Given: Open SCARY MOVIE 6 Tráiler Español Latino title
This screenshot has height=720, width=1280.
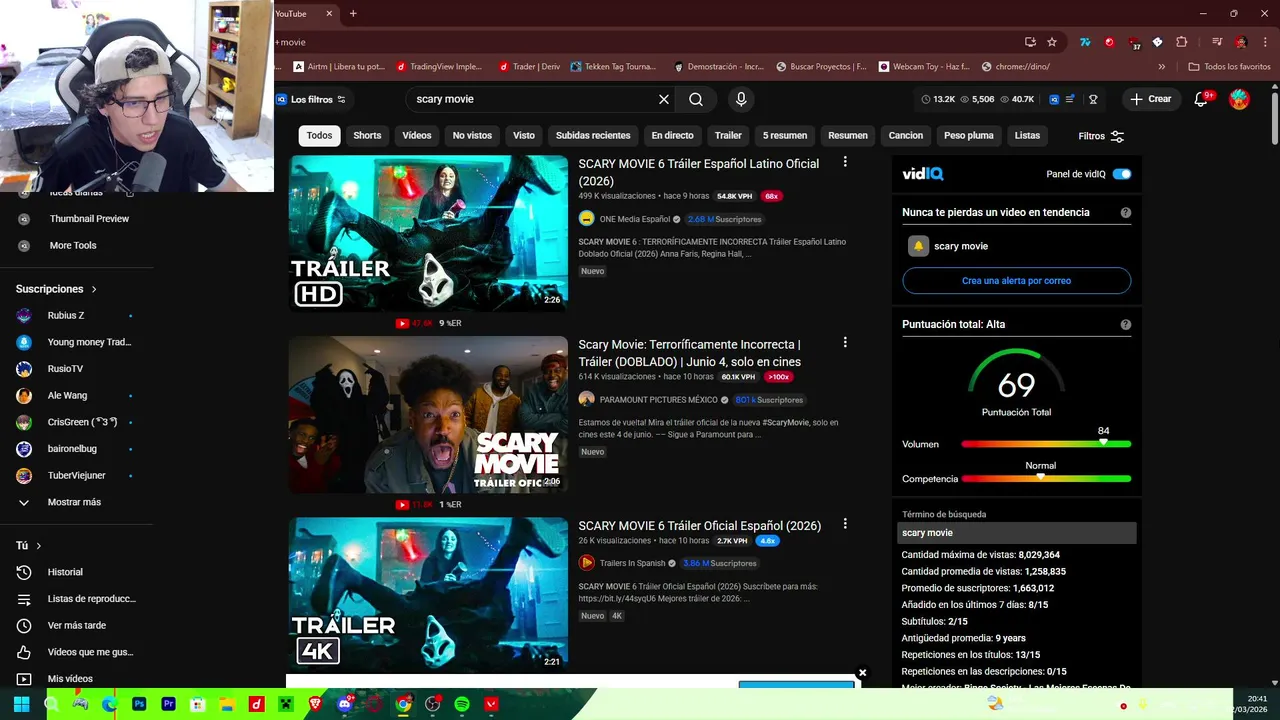Looking at the screenshot, I should [x=698, y=172].
